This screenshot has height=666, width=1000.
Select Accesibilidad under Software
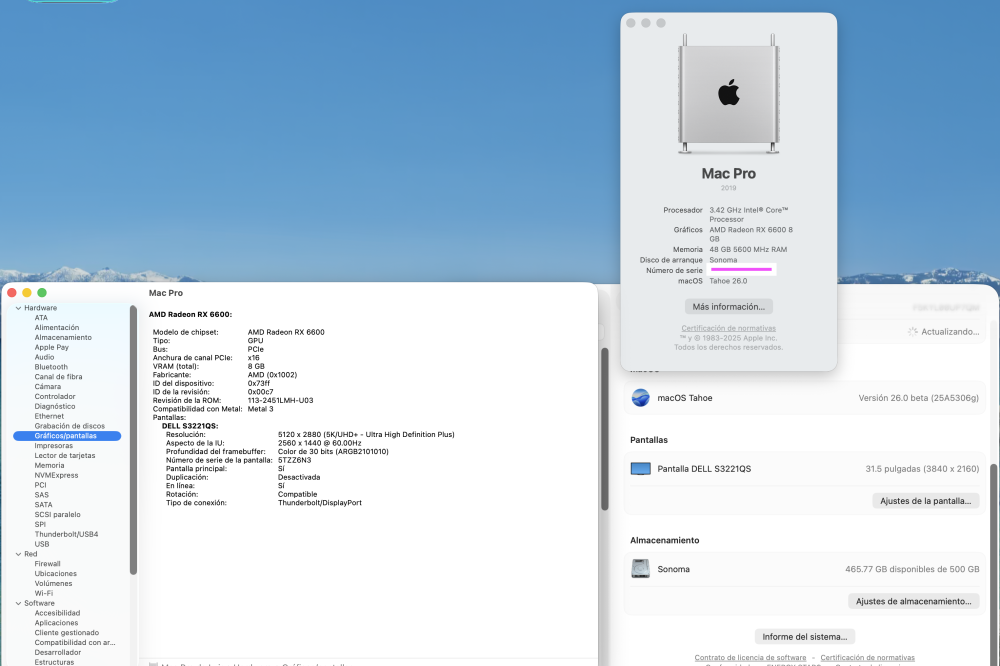[57, 613]
